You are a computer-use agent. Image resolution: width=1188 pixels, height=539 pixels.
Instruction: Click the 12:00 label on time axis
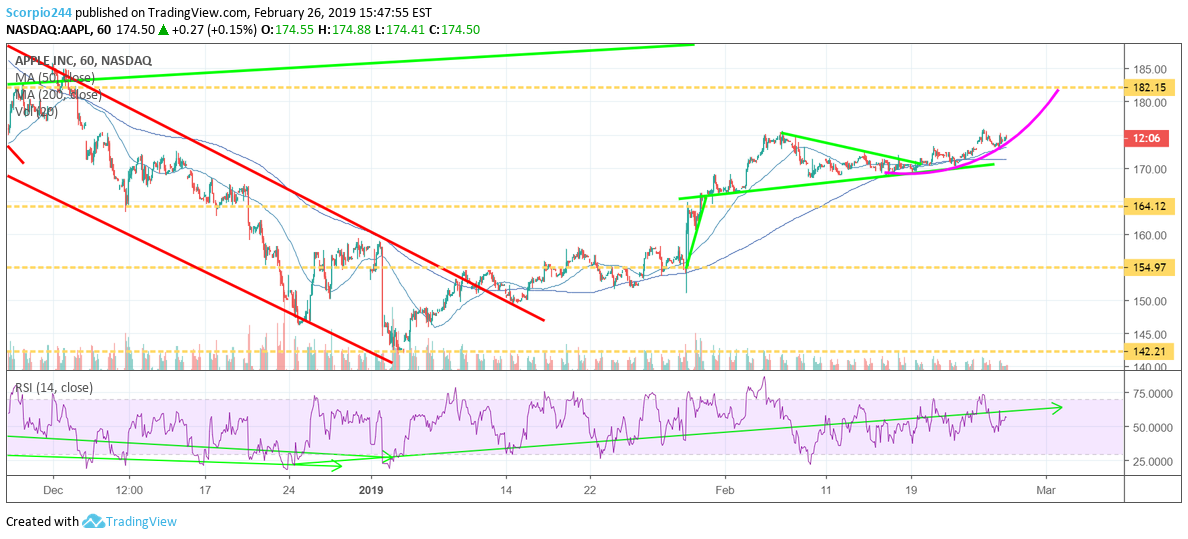(129, 490)
